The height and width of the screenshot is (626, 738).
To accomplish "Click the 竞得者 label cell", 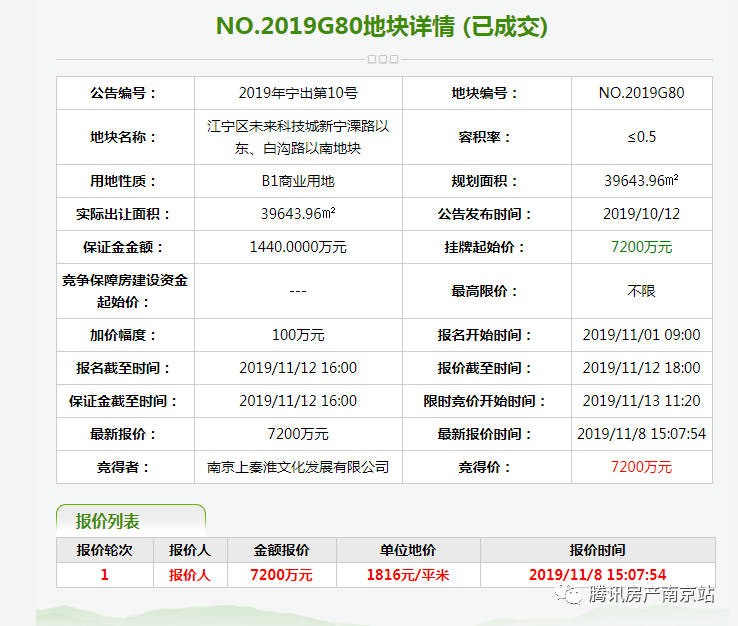I will [125, 467].
